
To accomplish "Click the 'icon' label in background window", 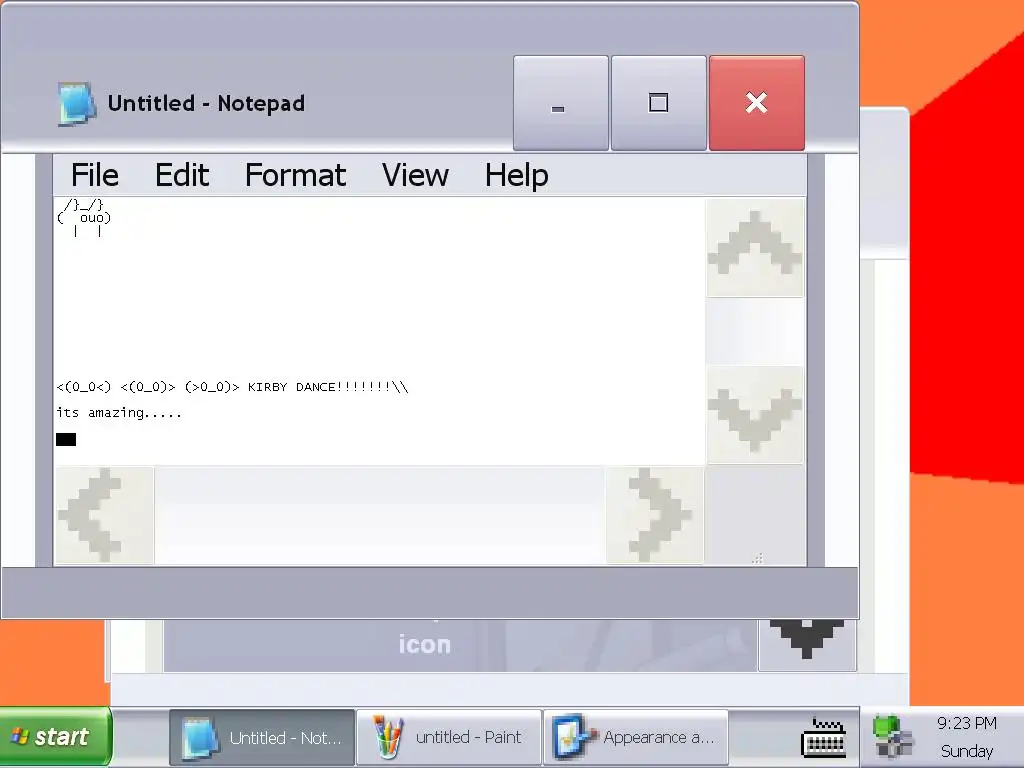I will click(425, 645).
